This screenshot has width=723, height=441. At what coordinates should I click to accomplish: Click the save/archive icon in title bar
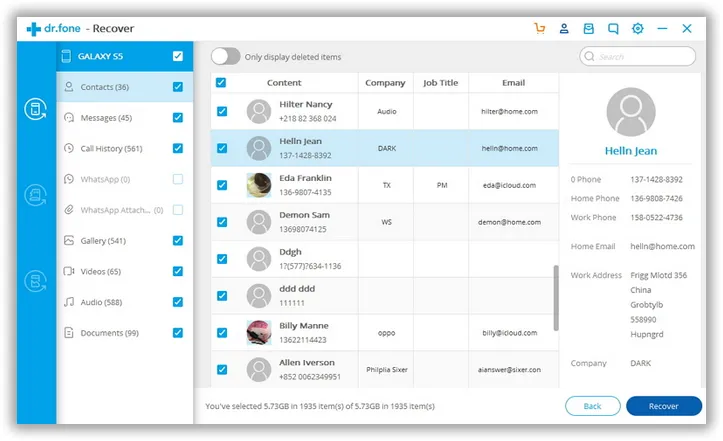coord(589,29)
